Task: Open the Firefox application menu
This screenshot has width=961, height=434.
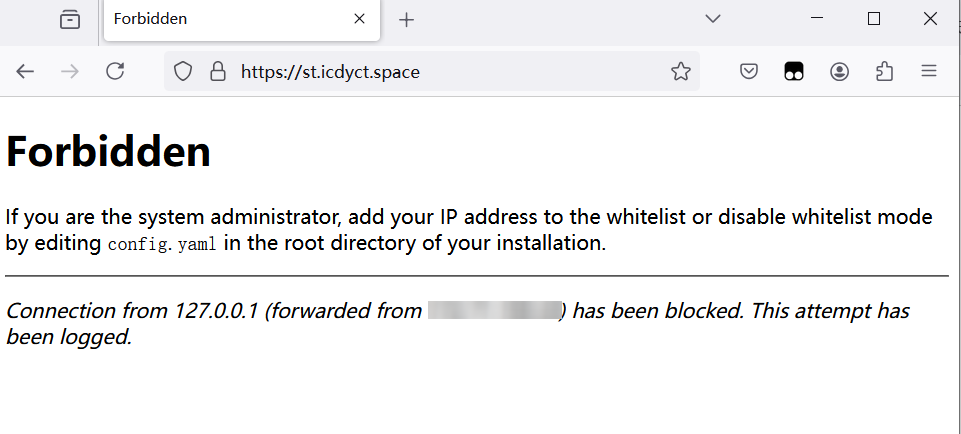Action: coord(929,71)
